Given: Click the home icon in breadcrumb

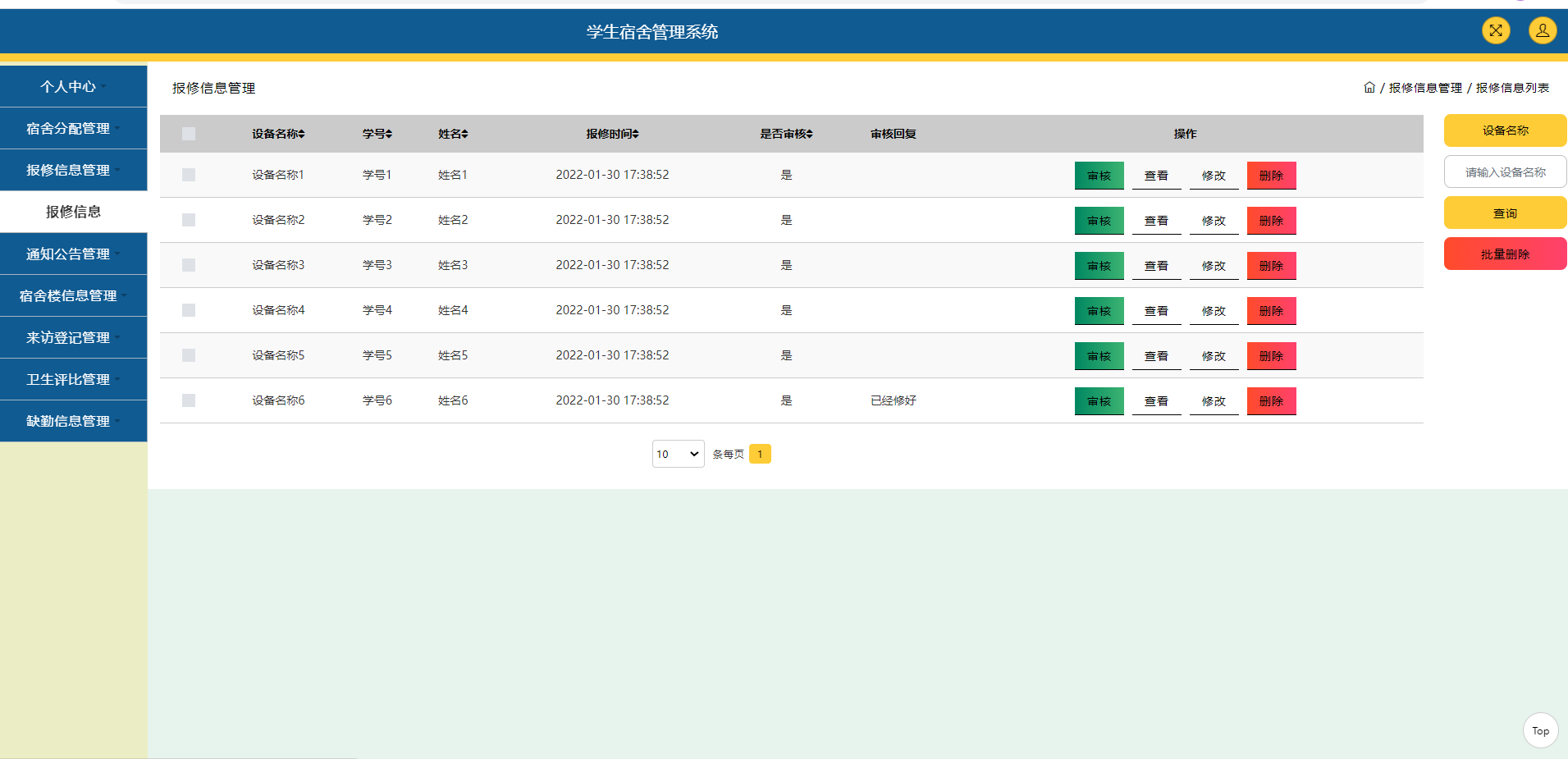Looking at the screenshot, I should click(1369, 87).
